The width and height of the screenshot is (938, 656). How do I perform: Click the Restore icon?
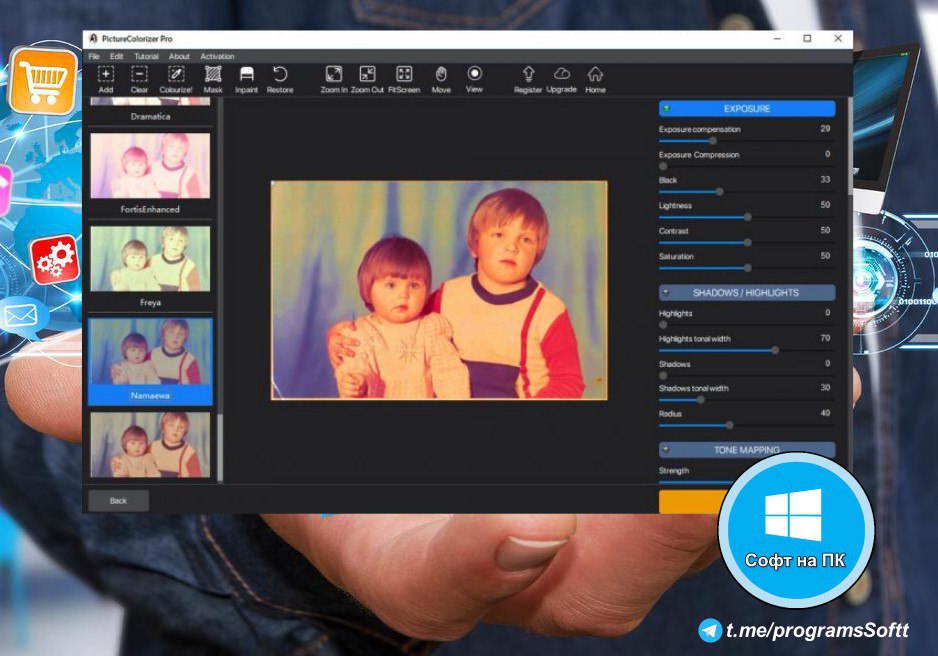tap(280, 74)
